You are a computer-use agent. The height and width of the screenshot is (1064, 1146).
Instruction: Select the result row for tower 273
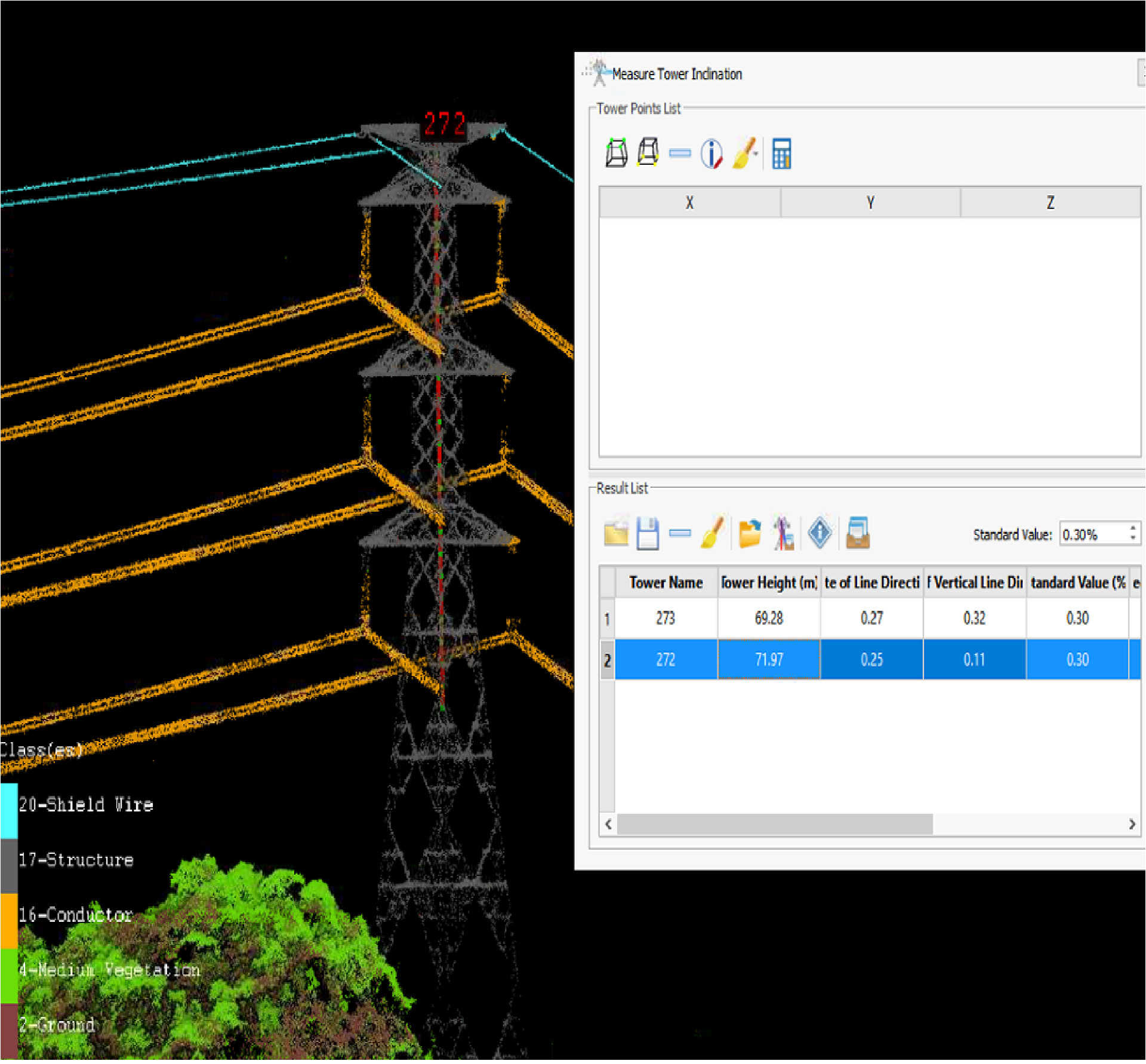(x=667, y=619)
